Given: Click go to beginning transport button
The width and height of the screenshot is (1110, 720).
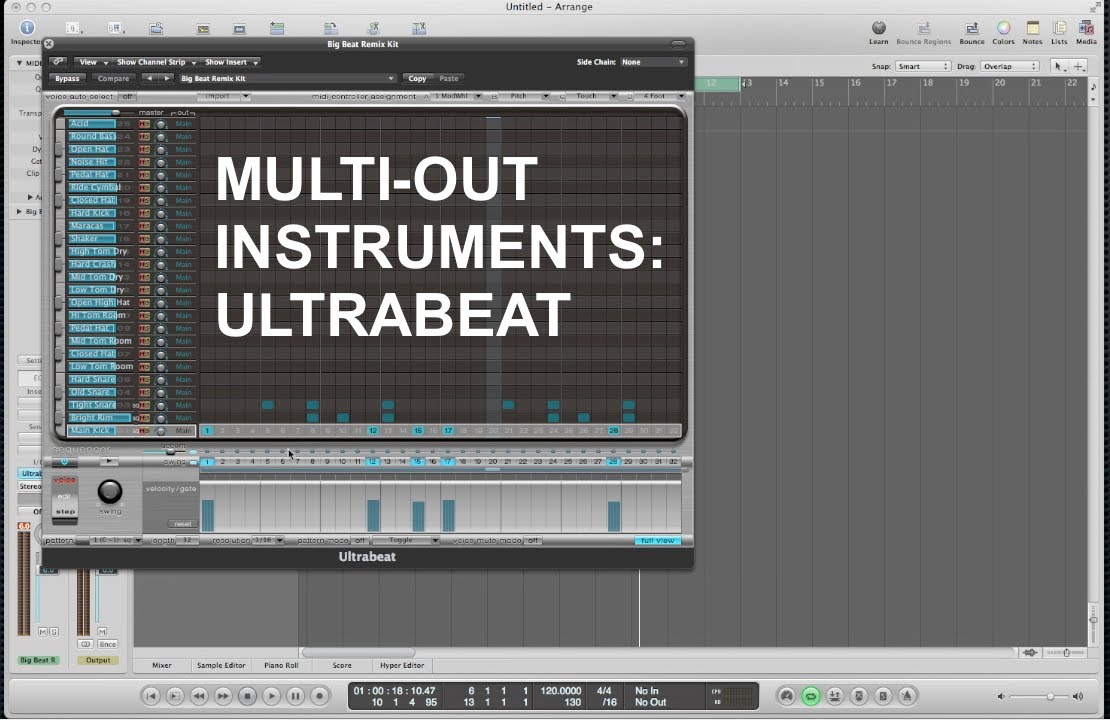Looking at the screenshot, I should 151,696.
